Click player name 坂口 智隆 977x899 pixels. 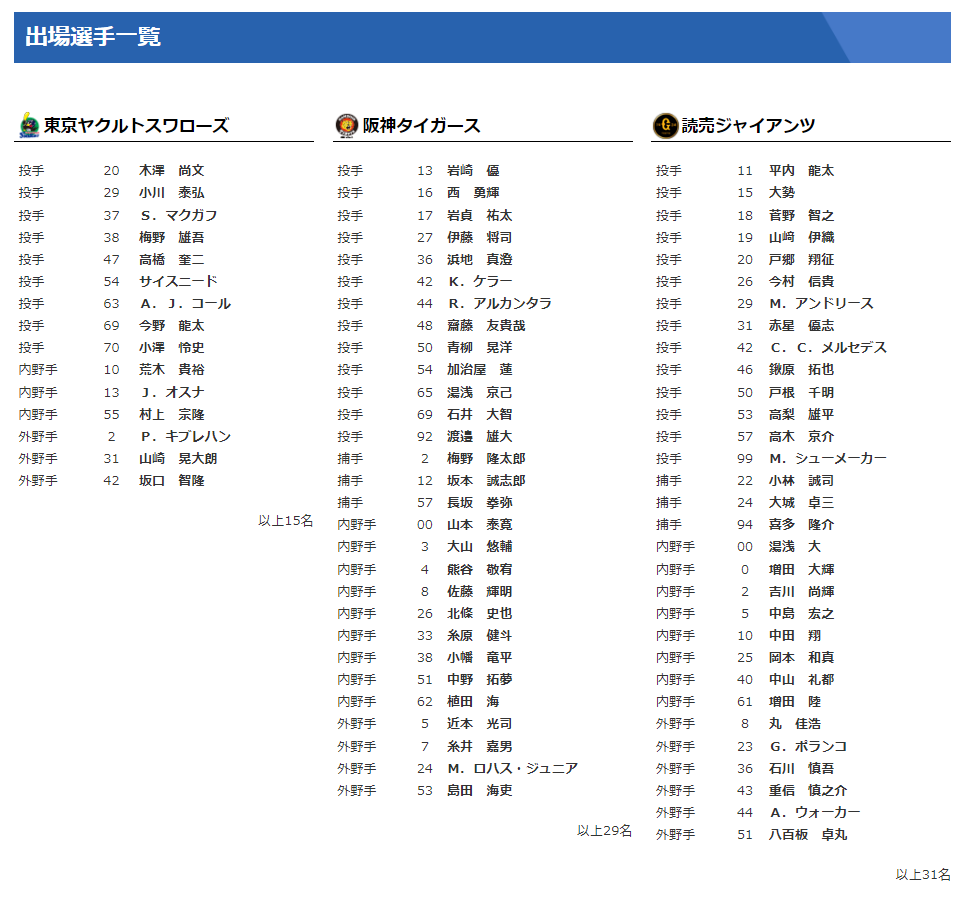(x=171, y=481)
